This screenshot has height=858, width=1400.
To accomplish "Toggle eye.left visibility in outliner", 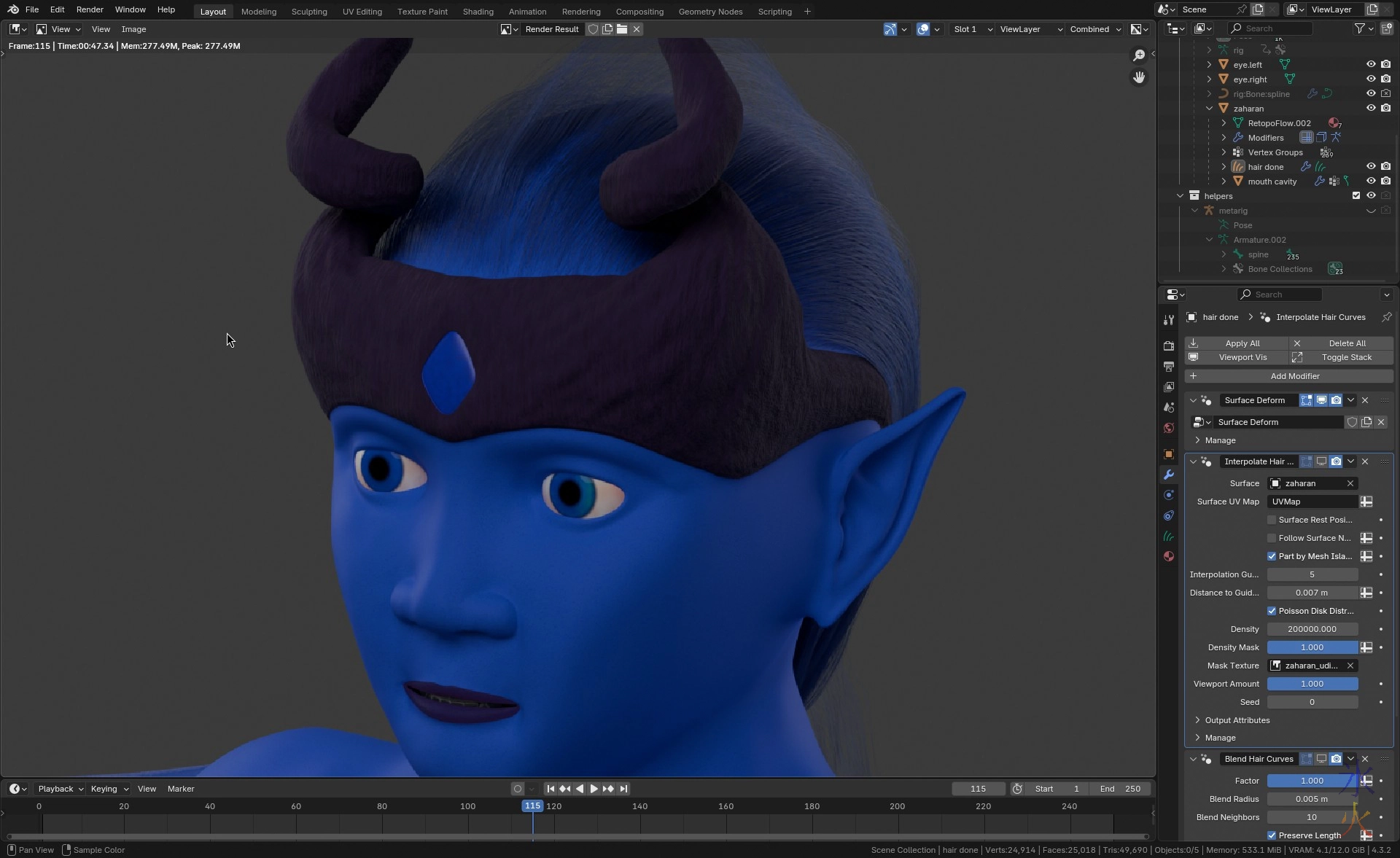I will 1371,65.
